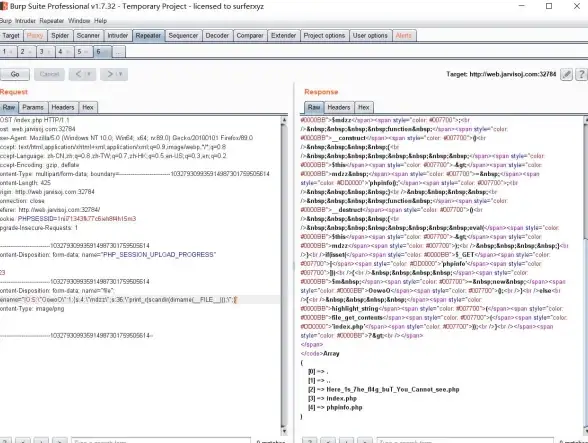The image size is (588, 443).
Task: Click the edit target pencil icon
Action: [x=566, y=74]
